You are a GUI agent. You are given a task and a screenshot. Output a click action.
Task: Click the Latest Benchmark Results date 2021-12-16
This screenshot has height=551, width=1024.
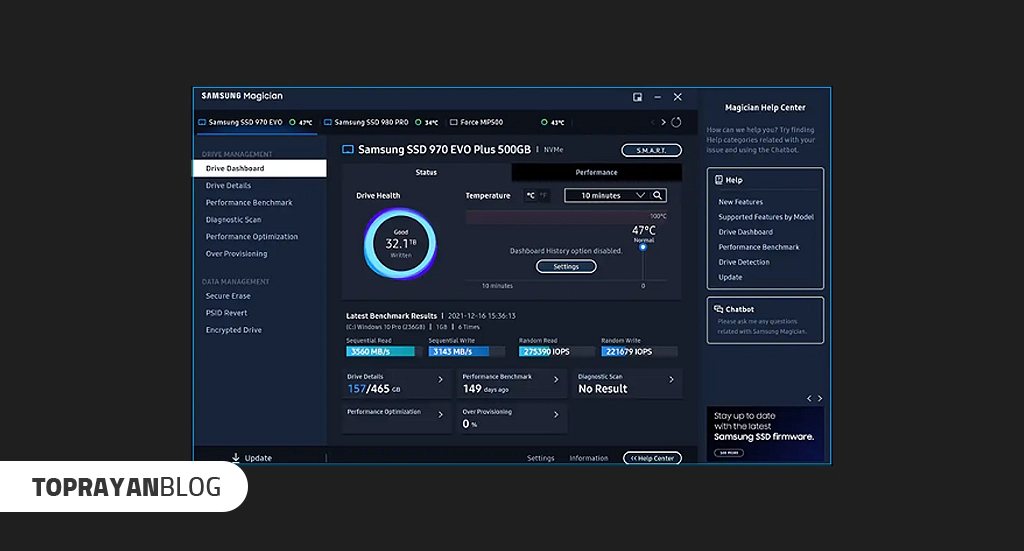481,316
